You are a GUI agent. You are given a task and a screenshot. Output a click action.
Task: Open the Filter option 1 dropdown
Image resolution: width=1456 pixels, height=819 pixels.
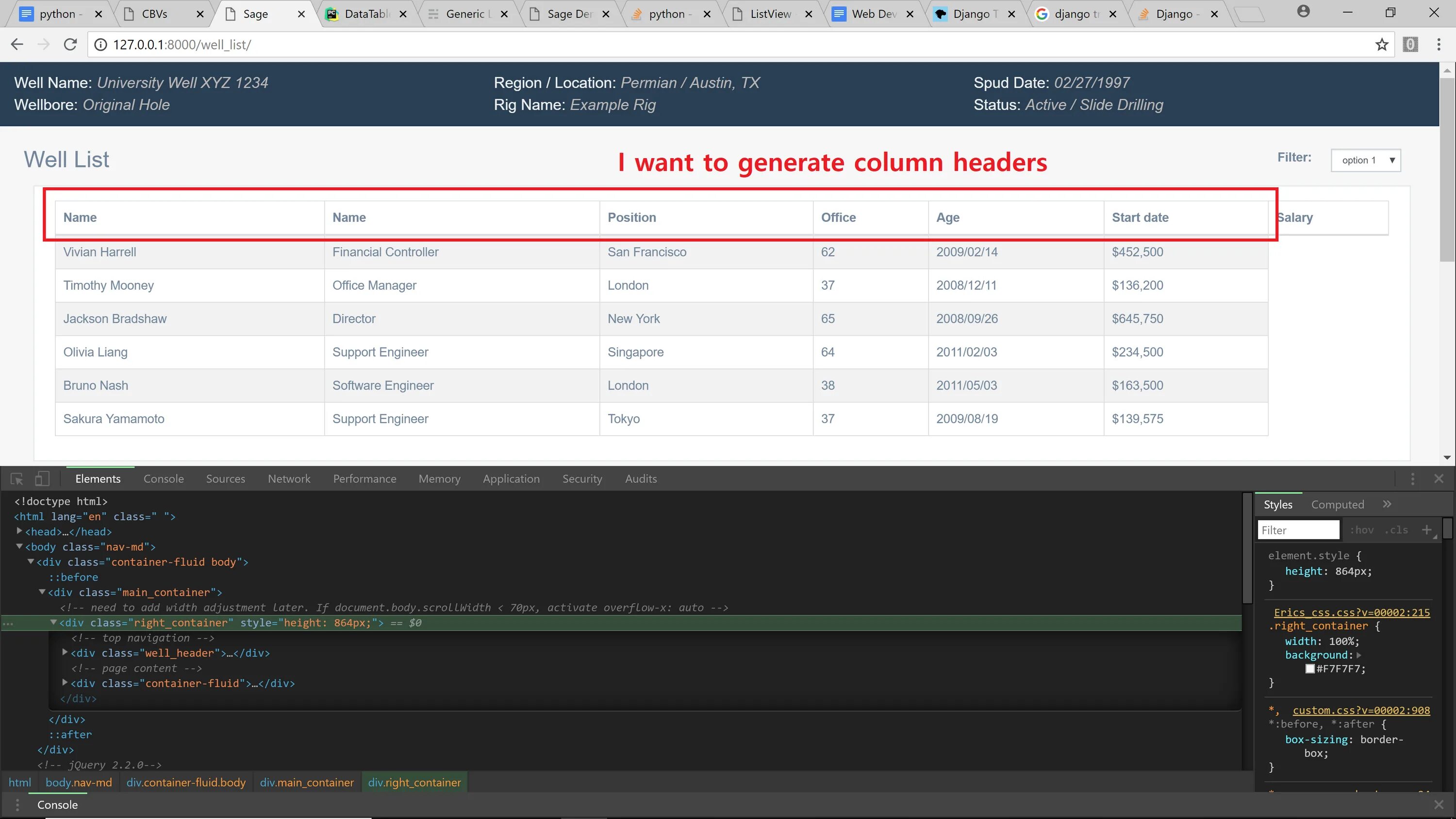1366,160
